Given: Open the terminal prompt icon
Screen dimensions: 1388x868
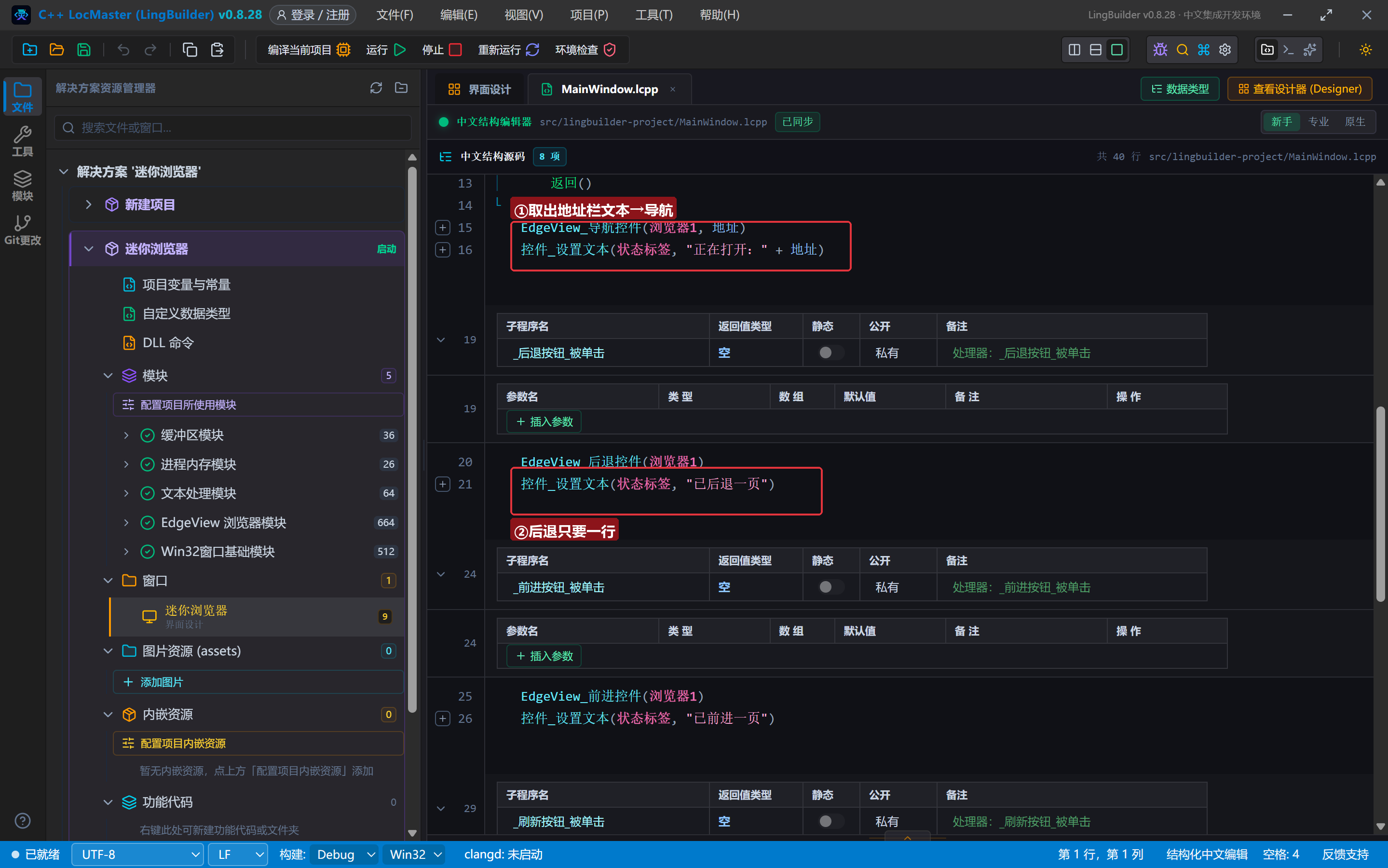Looking at the screenshot, I should [1288, 50].
